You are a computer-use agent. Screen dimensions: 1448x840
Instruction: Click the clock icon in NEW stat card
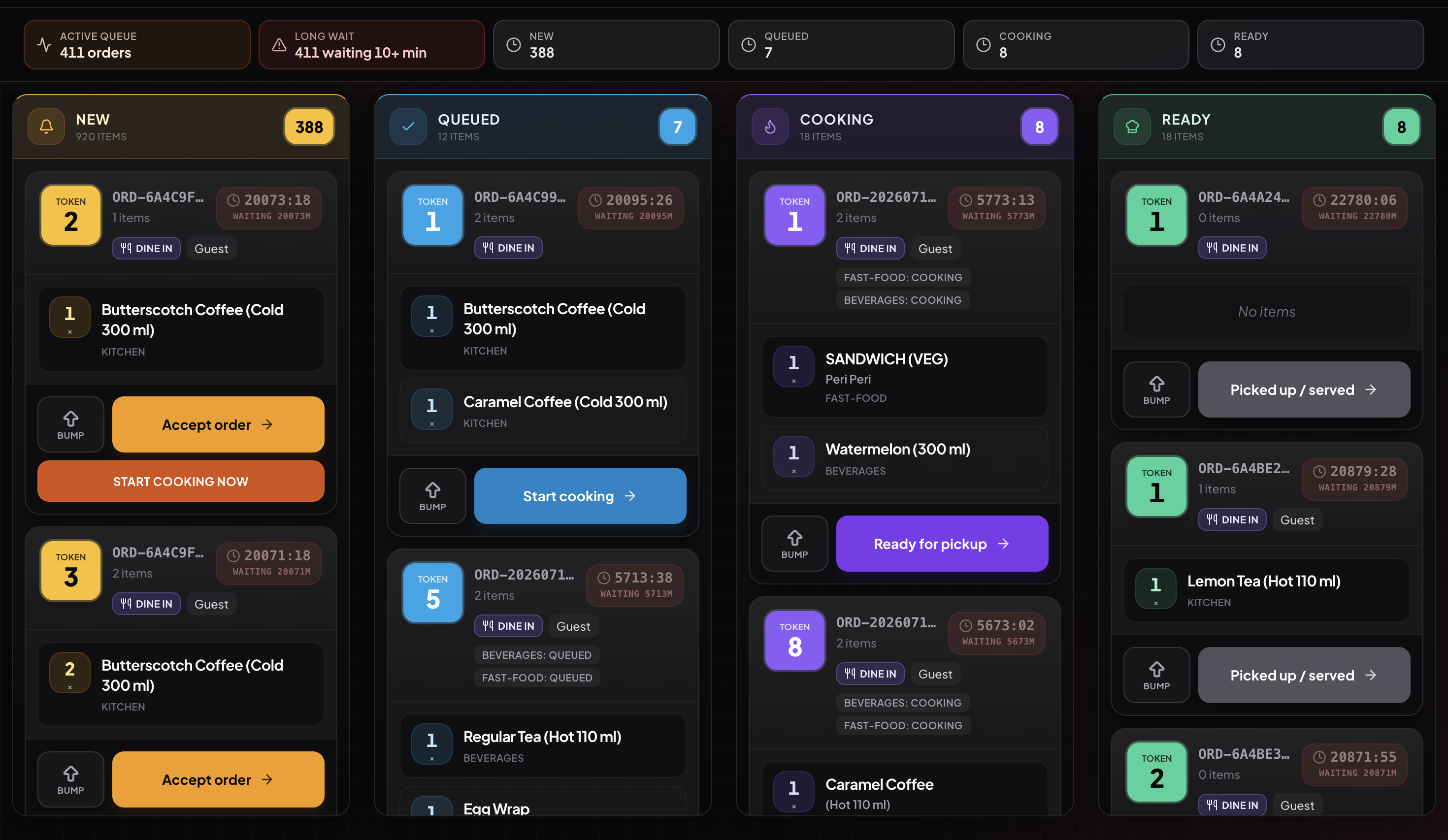(x=514, y=45)
